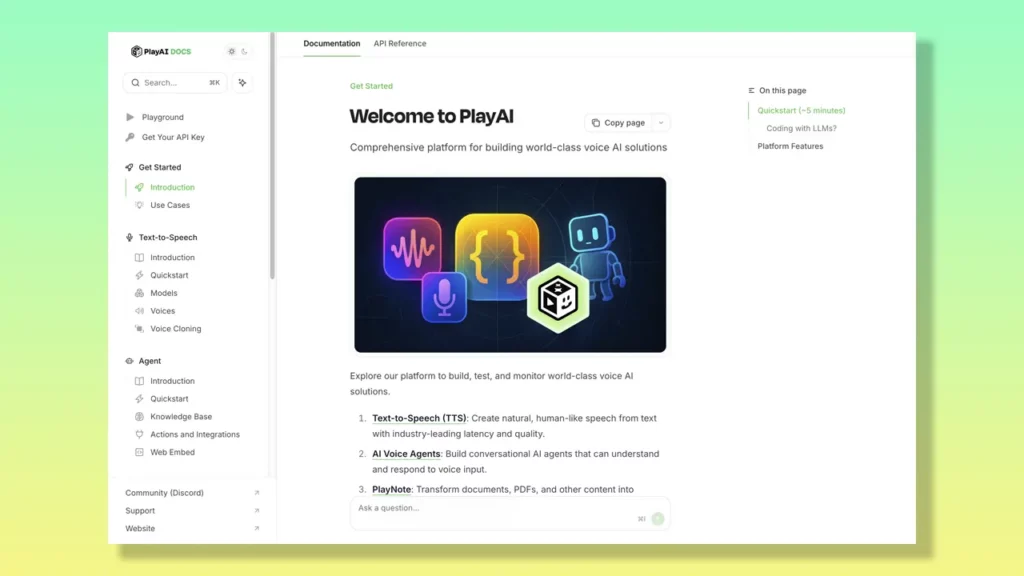Open the AI assistant sparkle icon beside search
The image size is (1024, 576).
tap(242, 83)
